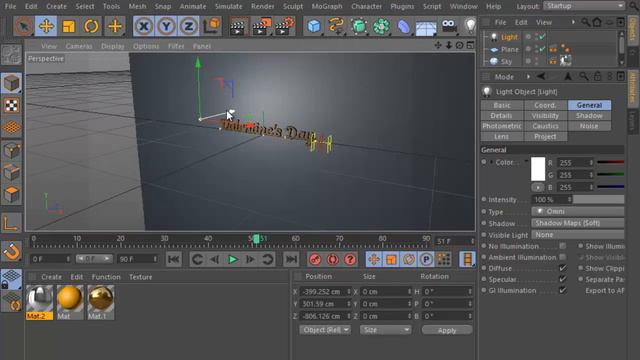Image resolution: width=640 pixels, height=360 pixels.
Task: Toggle the X axis lock
Action: coord(144,26)
